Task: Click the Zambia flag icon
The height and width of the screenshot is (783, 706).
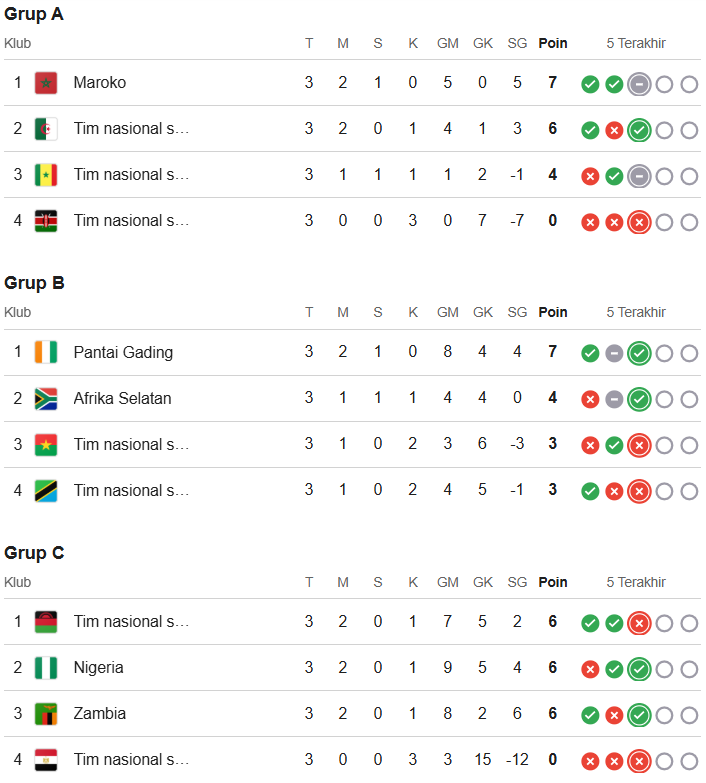Action: [x=46, y=714]
